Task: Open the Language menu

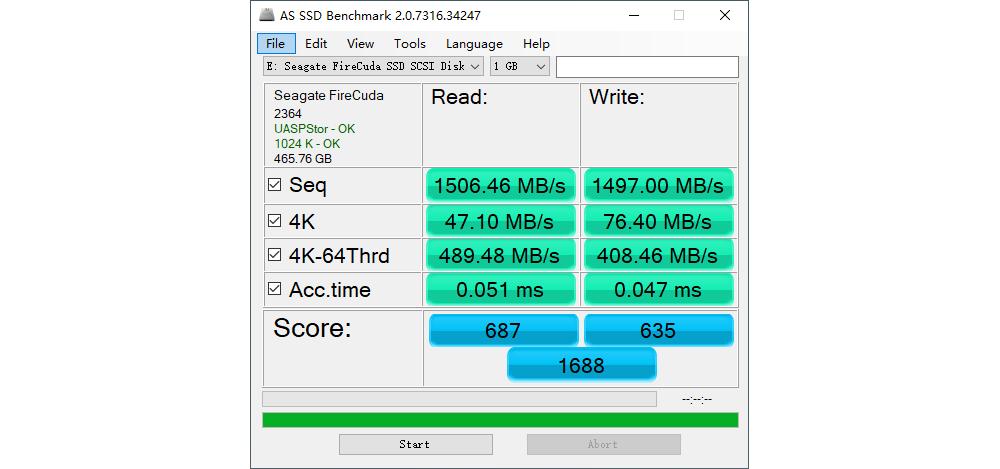Action: [x=474, y=44]
